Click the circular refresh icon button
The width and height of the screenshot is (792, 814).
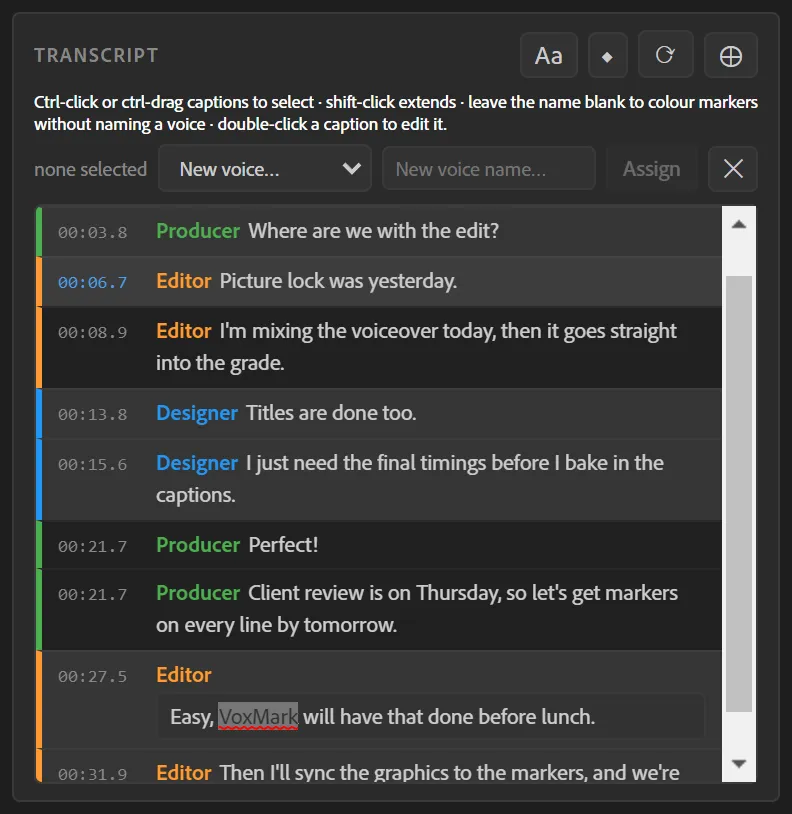(x=665, y=54)
